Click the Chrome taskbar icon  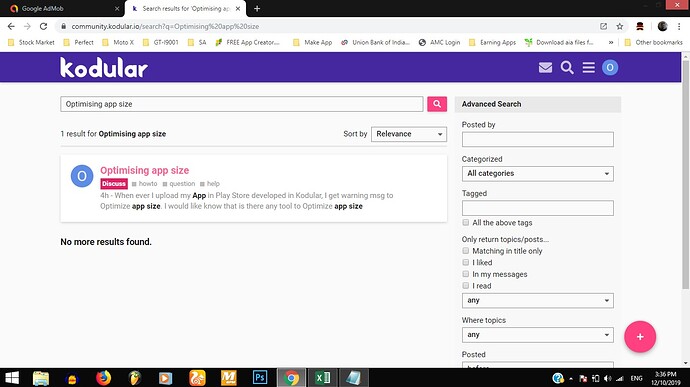point(291,378)
